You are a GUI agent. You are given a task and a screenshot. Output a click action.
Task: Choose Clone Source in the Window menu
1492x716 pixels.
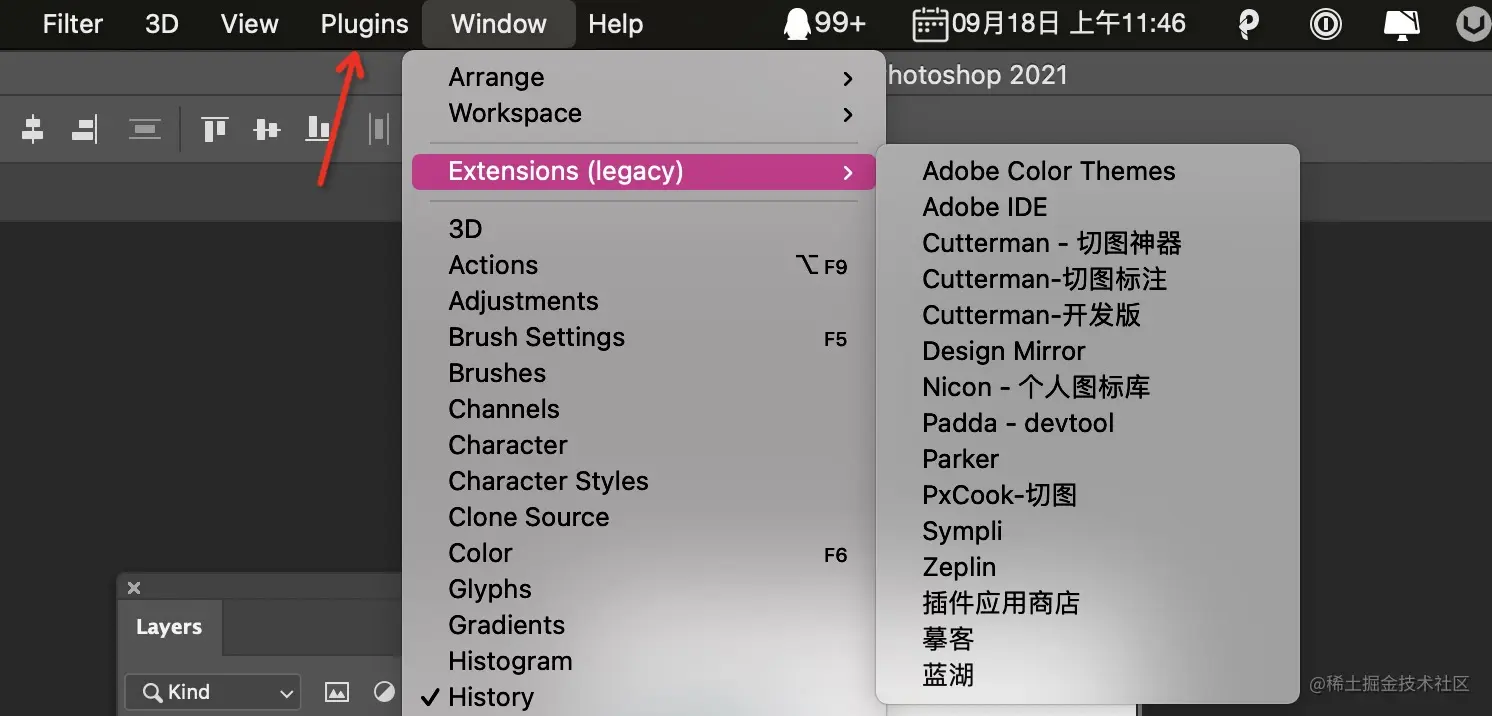click(x=644, y=517)
